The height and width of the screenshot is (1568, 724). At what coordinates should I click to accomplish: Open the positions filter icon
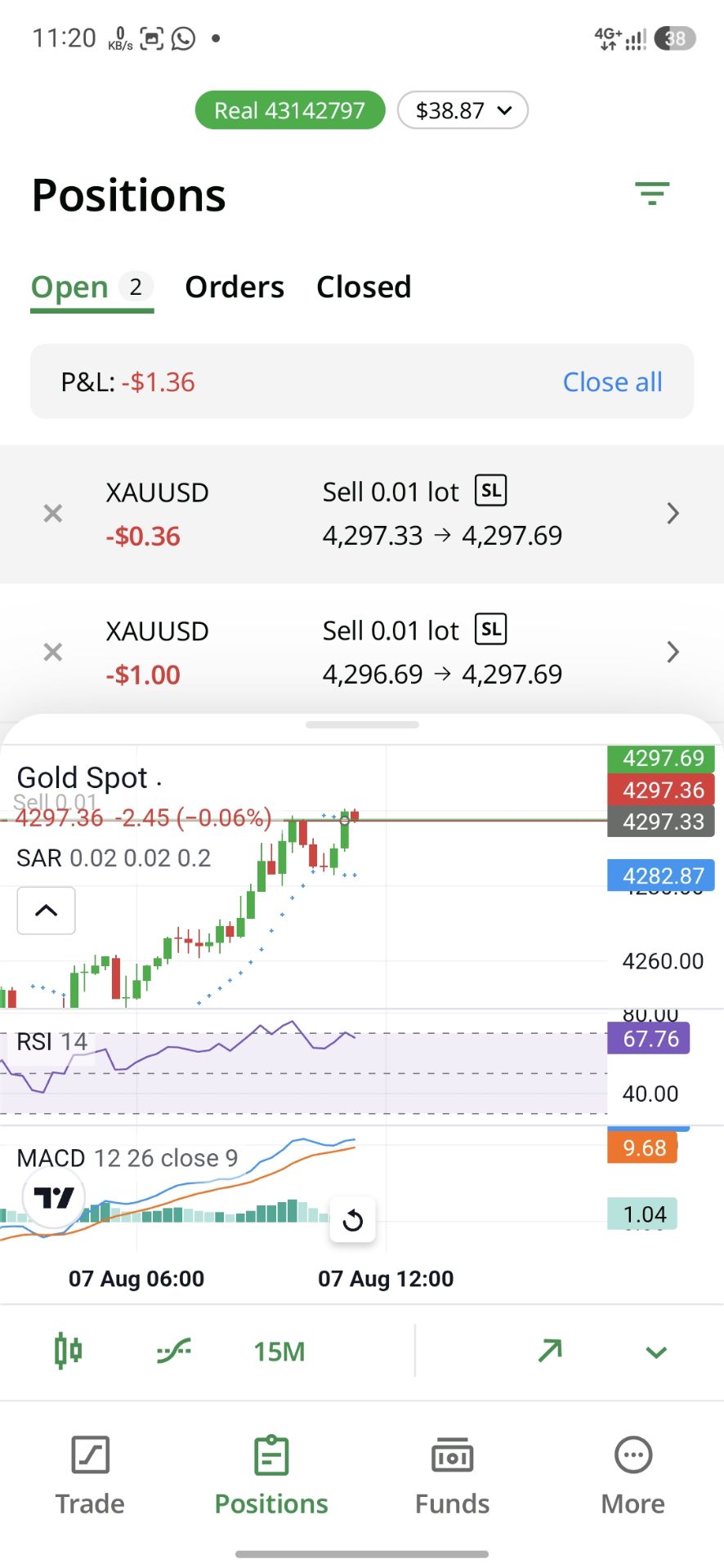coord(652,194)
